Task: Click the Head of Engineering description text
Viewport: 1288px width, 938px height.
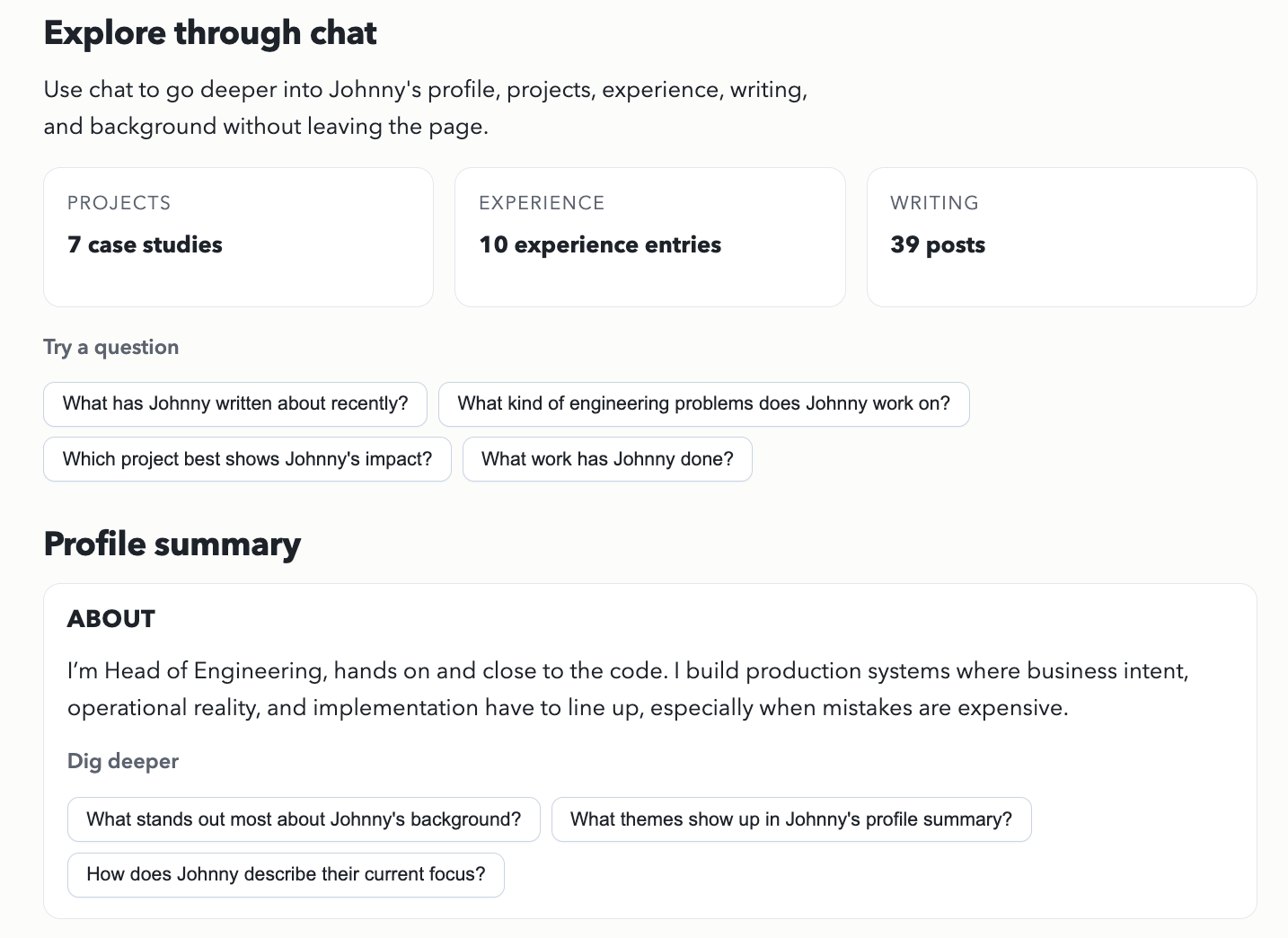Action: (x=629, y=688)
